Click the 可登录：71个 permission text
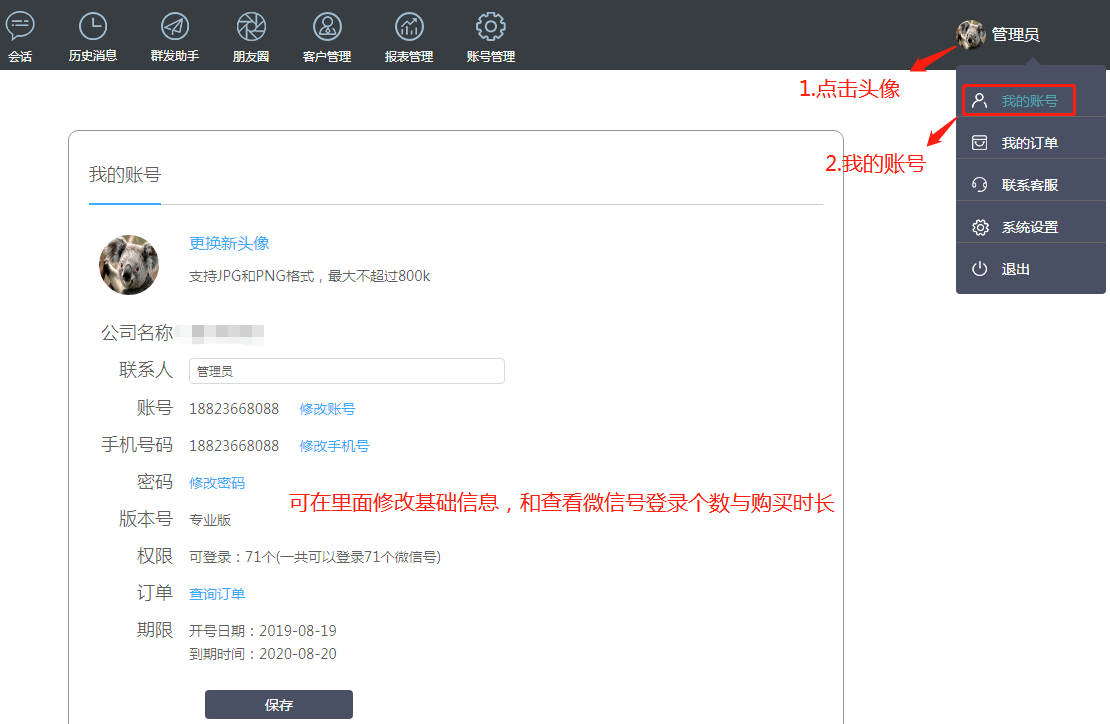1110x724 pixels. [315, 557]
